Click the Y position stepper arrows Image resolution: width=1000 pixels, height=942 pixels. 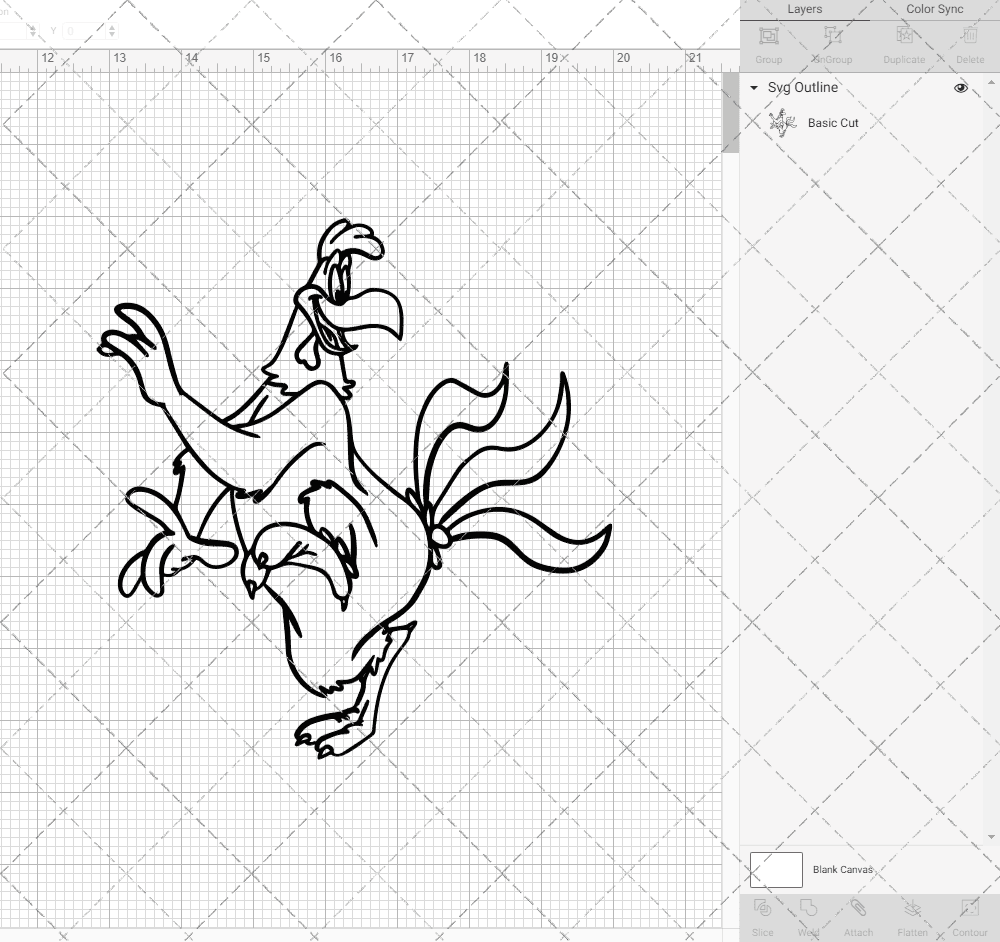[112, 31]
